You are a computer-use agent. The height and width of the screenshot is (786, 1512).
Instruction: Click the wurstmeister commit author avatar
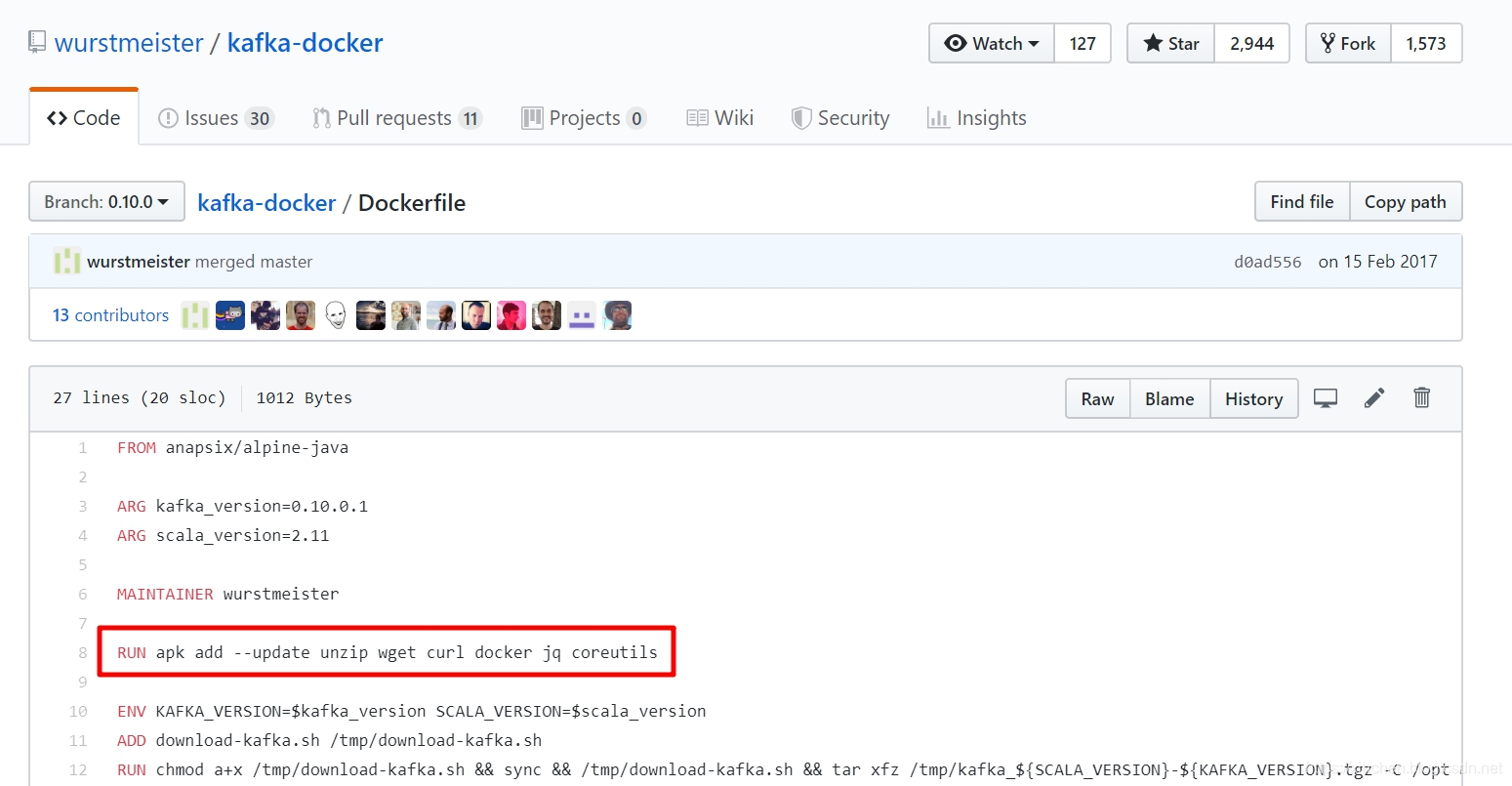[66, 262]
